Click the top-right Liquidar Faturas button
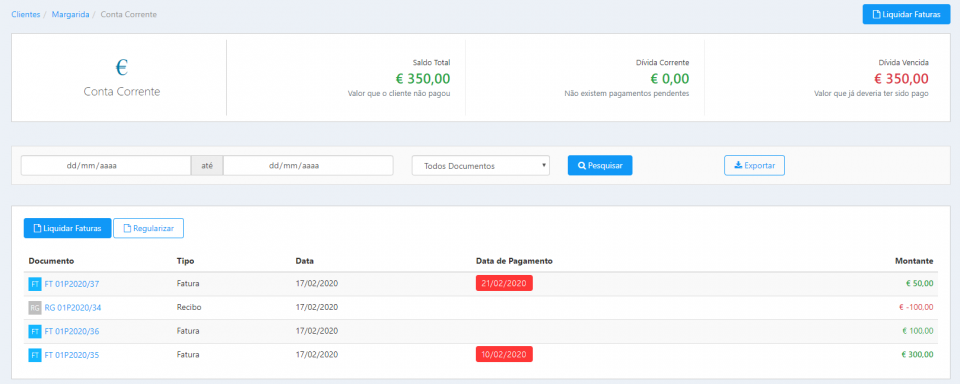The height and width of the screenshot is (384, 960). (906, 14)
